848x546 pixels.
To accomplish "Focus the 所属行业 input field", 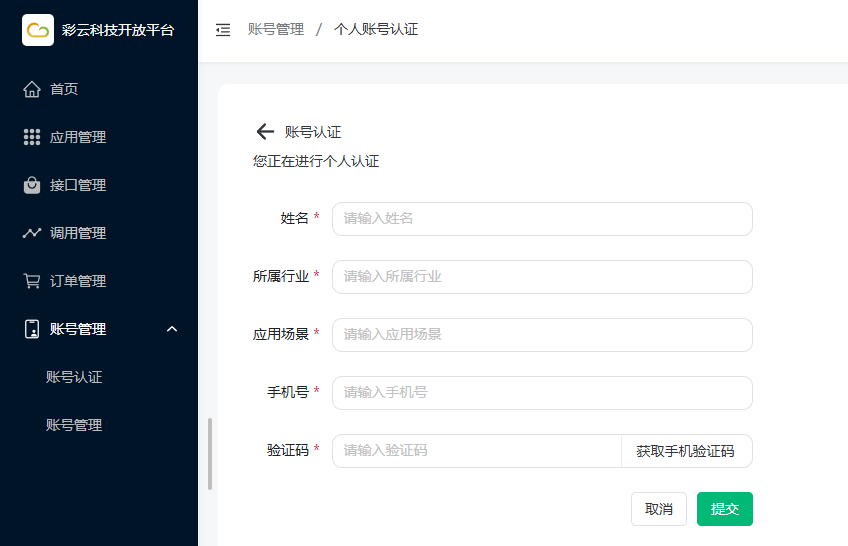I will point(542,277).
